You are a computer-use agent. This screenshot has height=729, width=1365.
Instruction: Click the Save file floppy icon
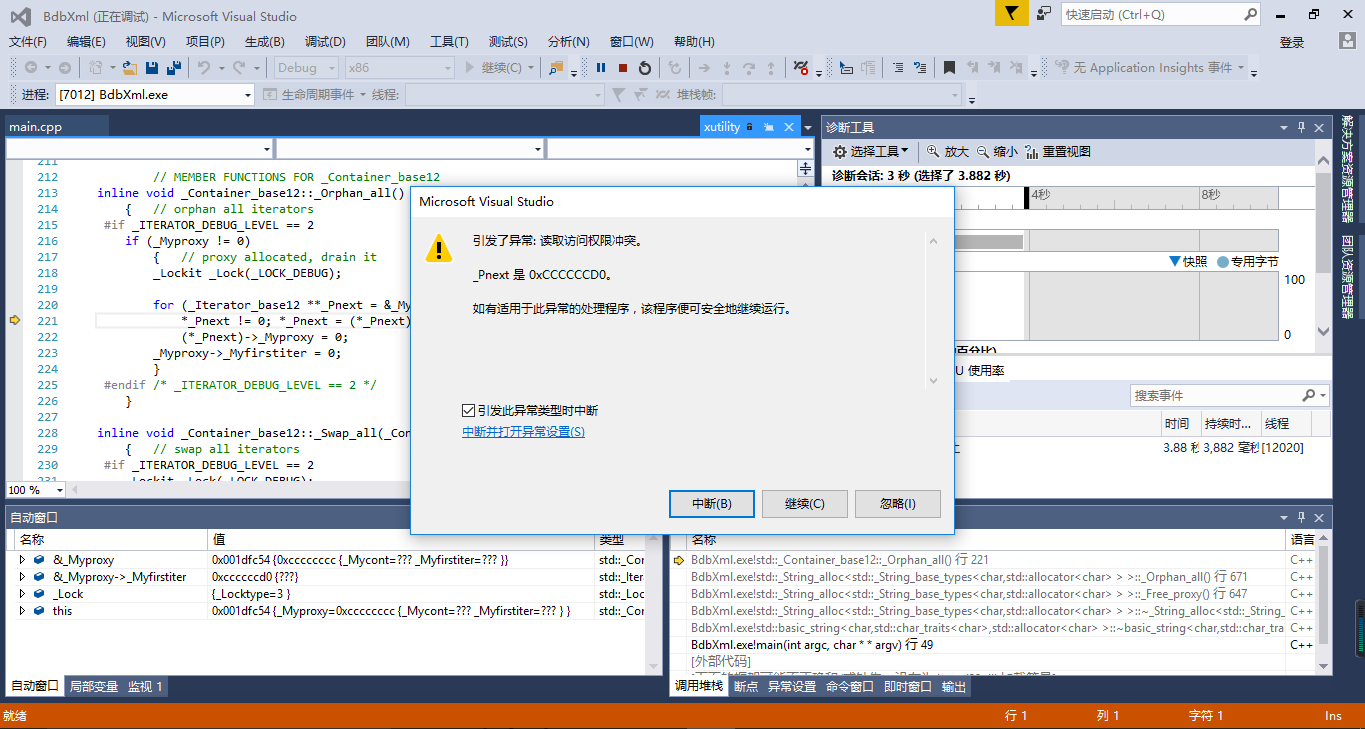pos(152,68)
